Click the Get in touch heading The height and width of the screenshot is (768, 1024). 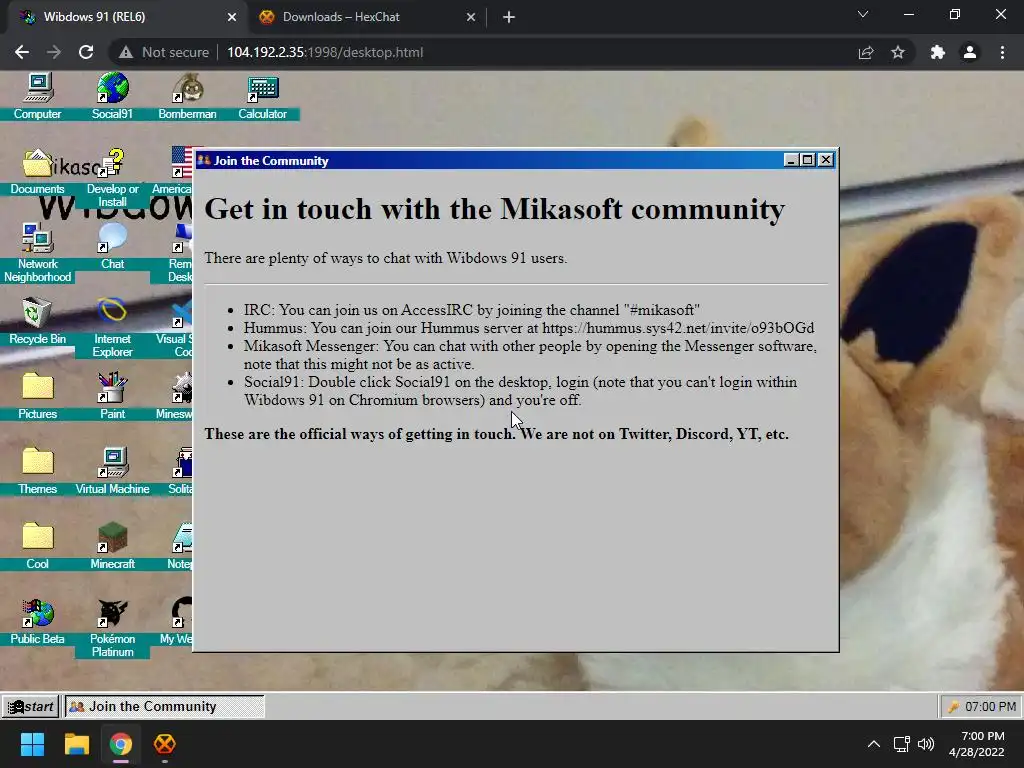[494, 209]
